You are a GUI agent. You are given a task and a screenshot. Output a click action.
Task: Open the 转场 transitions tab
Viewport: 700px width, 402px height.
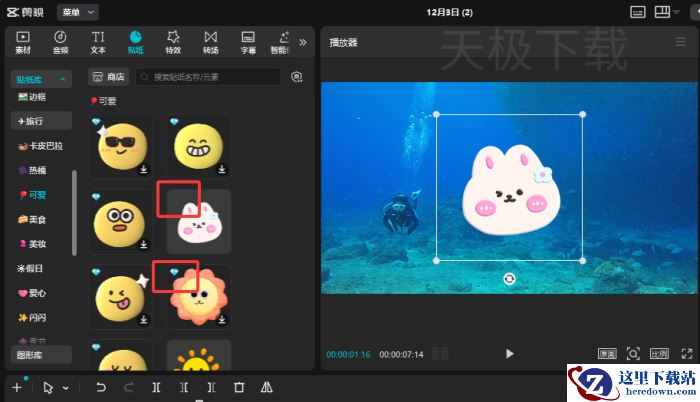click(211, 42)
